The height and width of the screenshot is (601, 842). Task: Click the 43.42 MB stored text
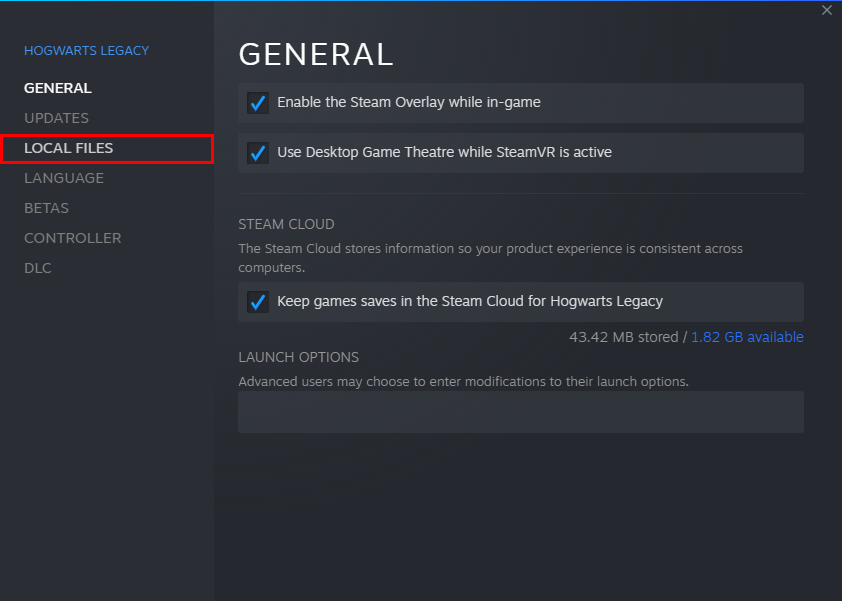point(623,337)
